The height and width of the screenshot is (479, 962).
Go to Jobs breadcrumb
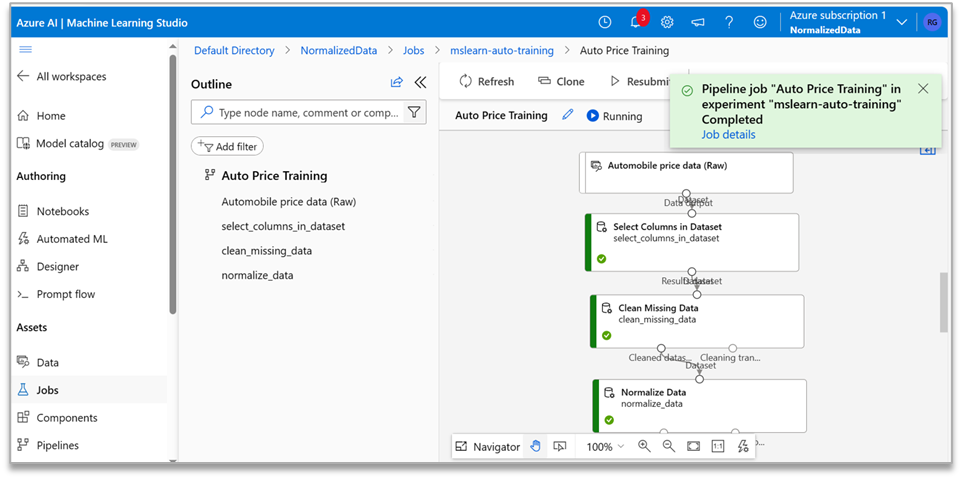coord(414,50)
